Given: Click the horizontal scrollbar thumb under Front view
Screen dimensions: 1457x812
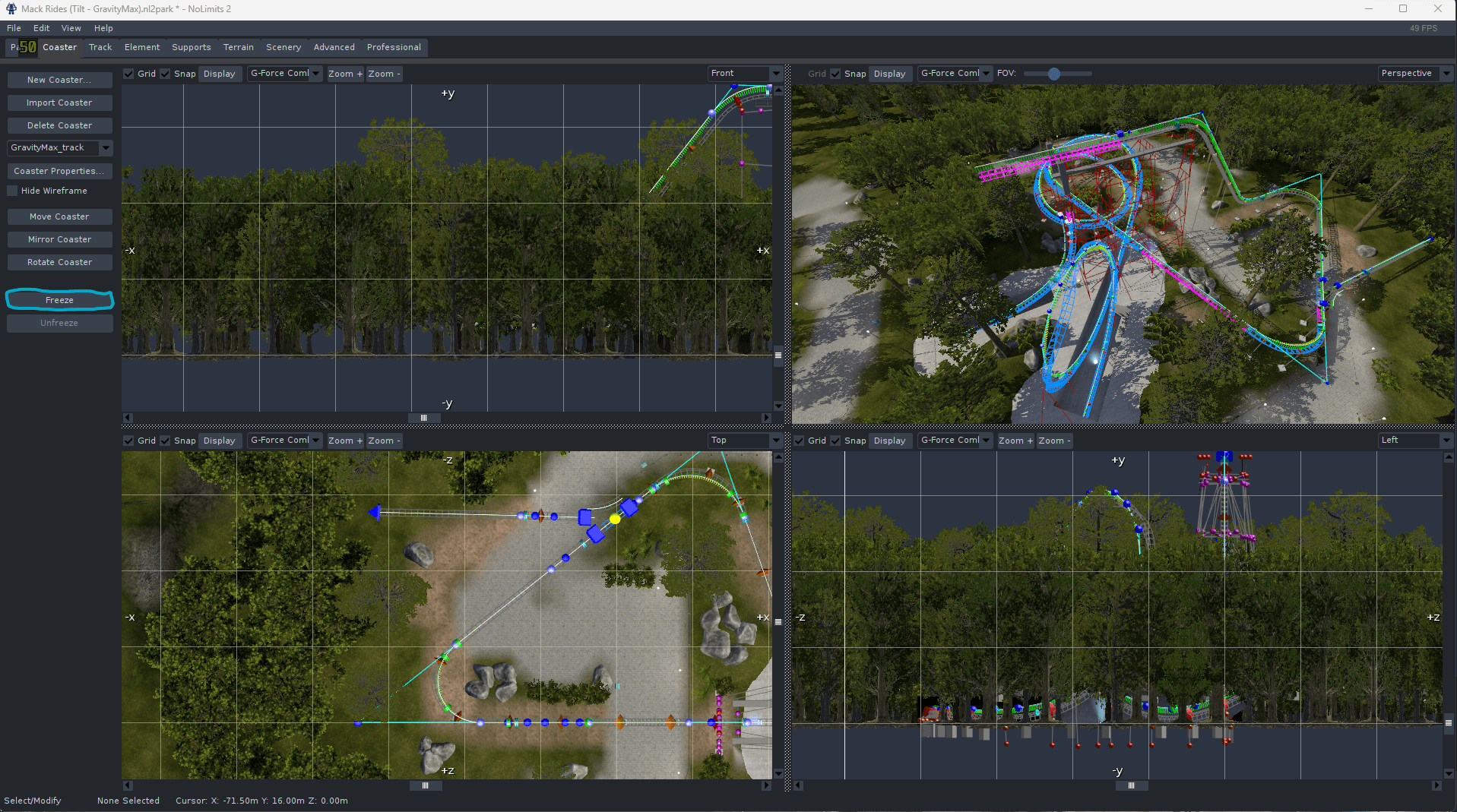Looking at the screenshot, I should pos(423,418).
